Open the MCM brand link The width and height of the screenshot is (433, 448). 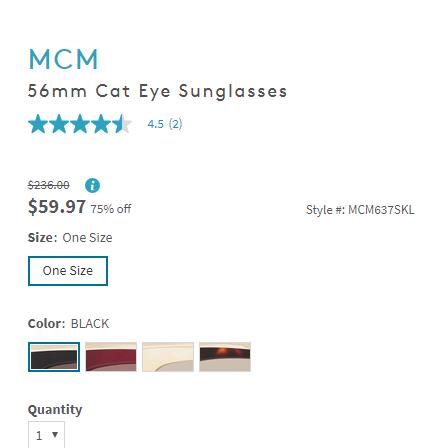[x=63, y=59]
